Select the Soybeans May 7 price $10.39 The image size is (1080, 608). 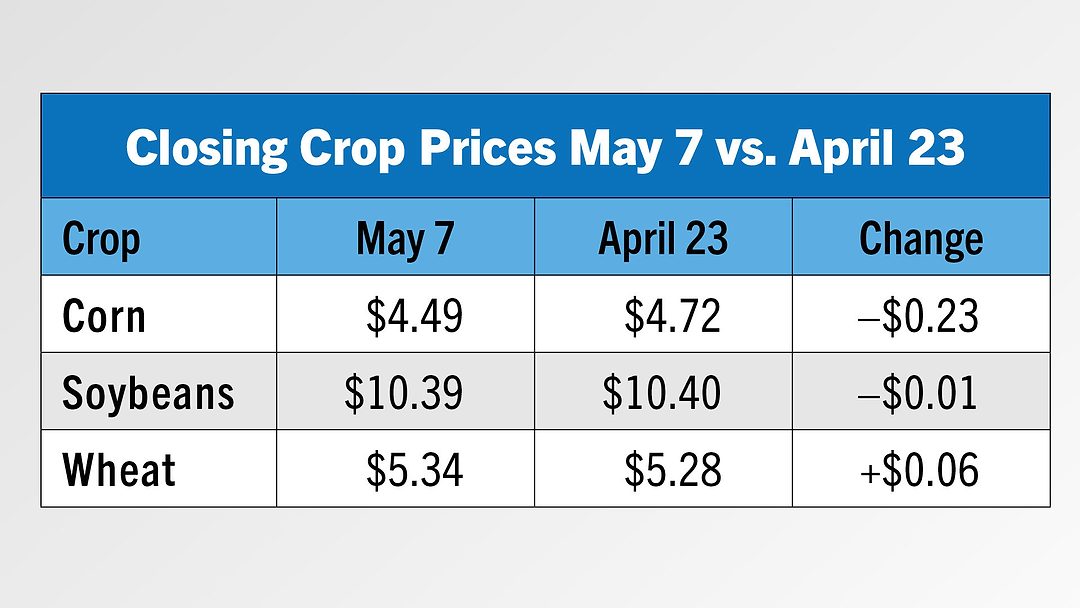404,393
